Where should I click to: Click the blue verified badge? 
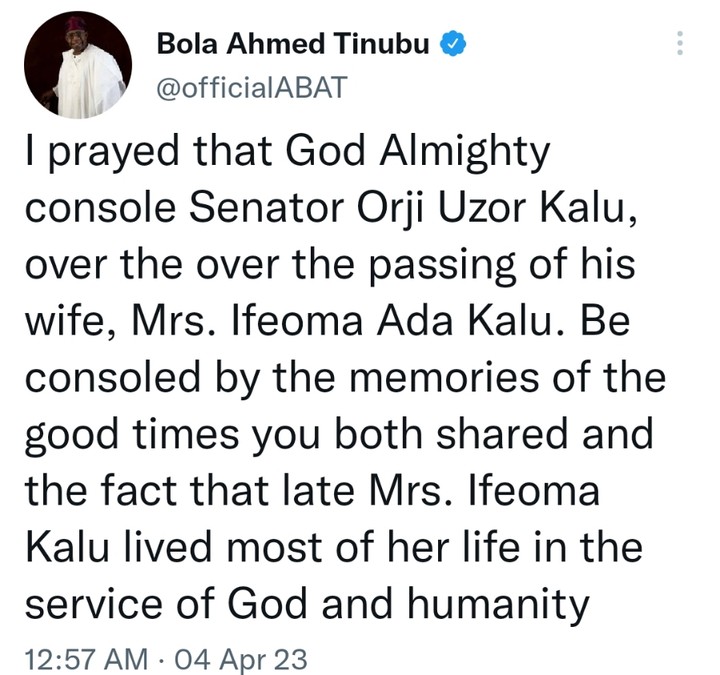(452, 43)
